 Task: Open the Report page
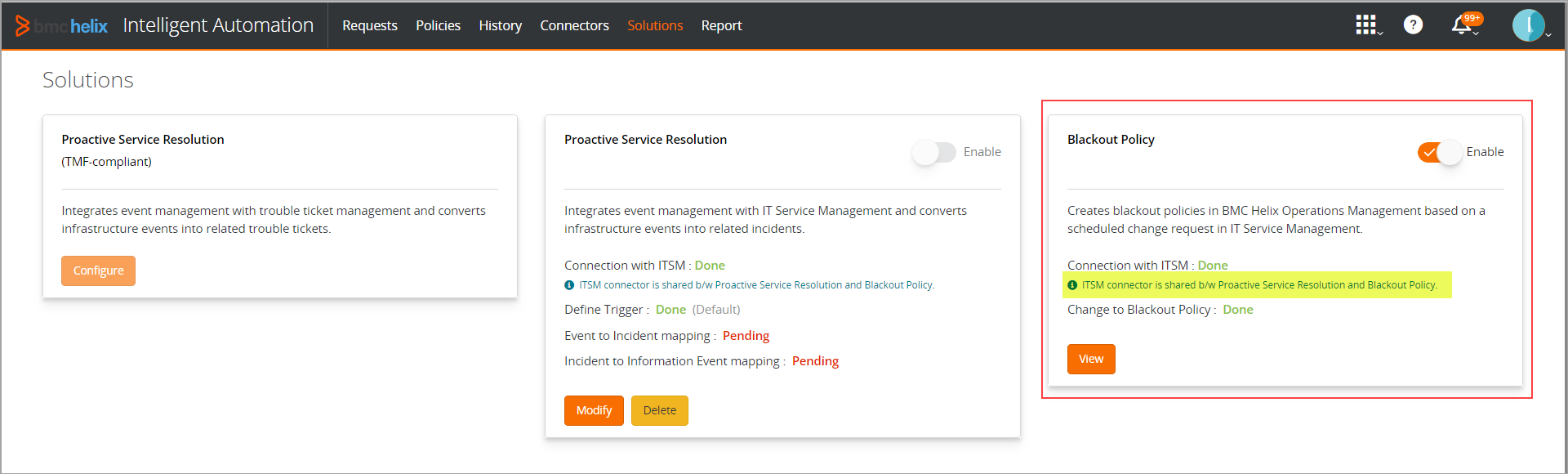pos(721,25)
